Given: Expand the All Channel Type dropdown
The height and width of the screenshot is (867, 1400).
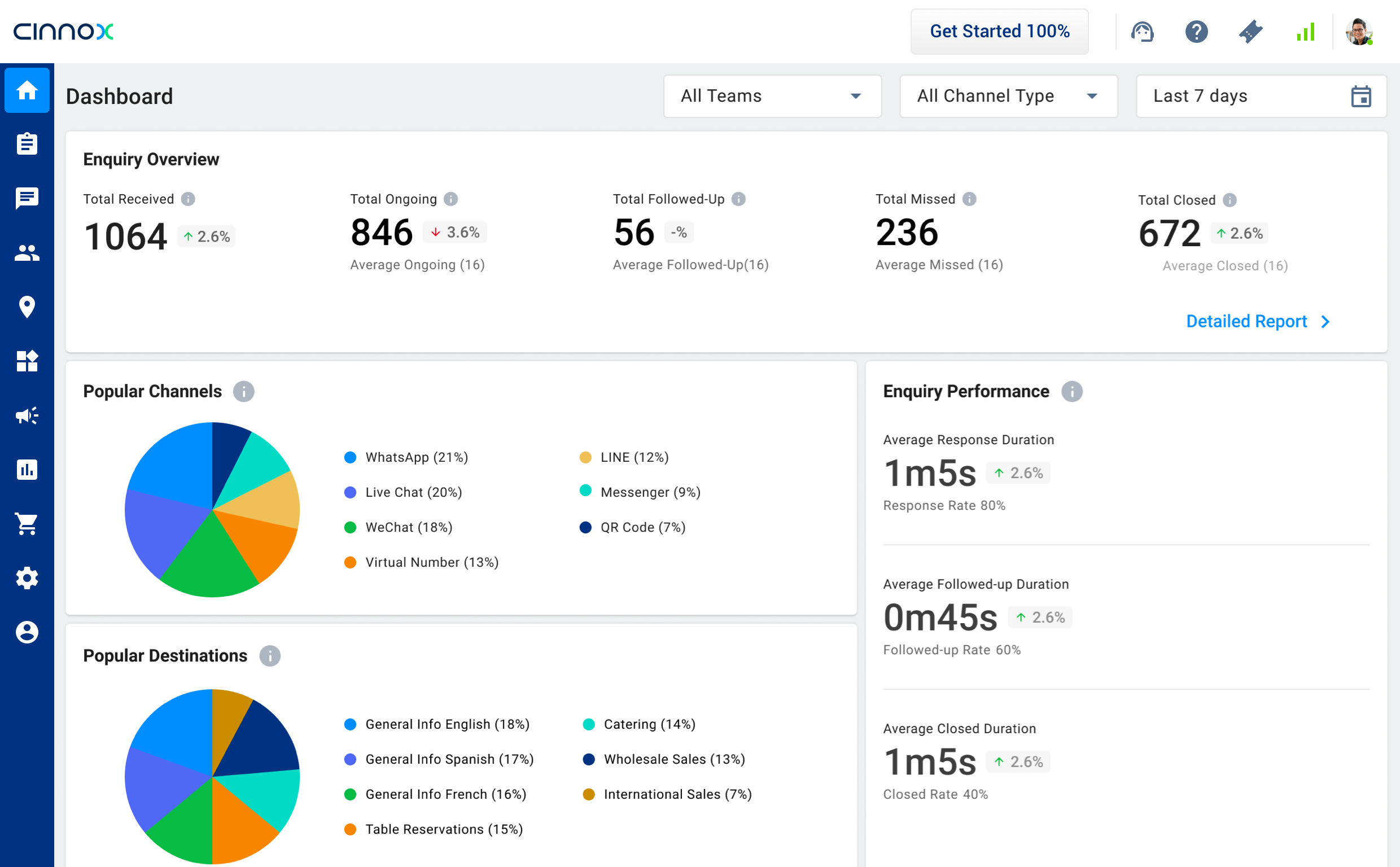Looking at the screenshot, I should coord(1008,97).
